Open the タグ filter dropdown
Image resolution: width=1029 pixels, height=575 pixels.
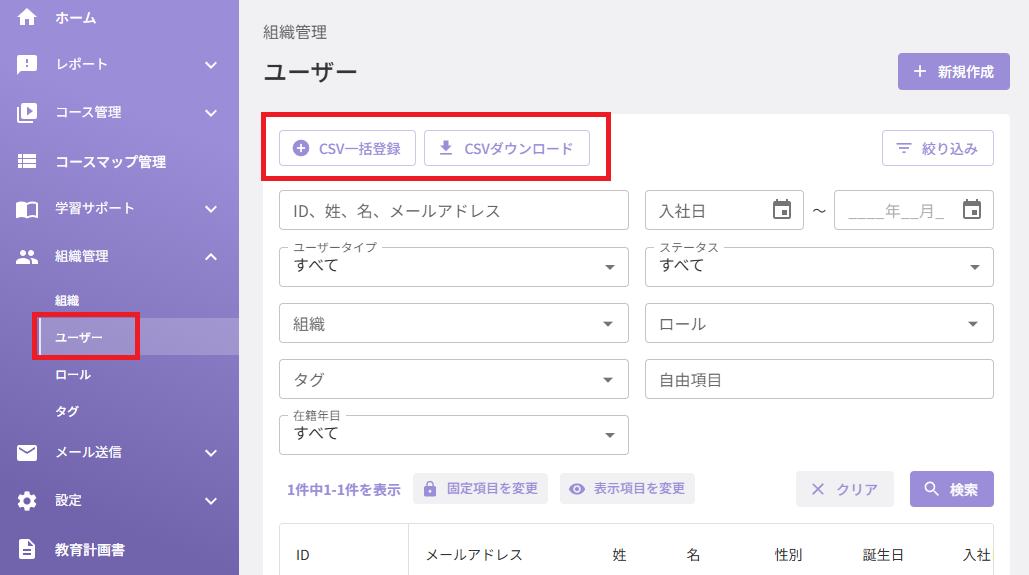[453, 379]
